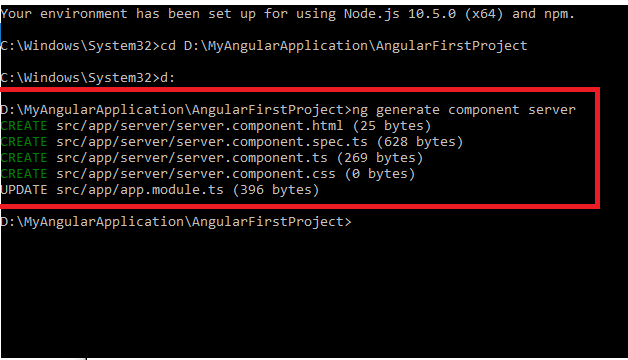Click the first C:\Windows\System32 prompt
628x360 pixels.
click(80, 46)
